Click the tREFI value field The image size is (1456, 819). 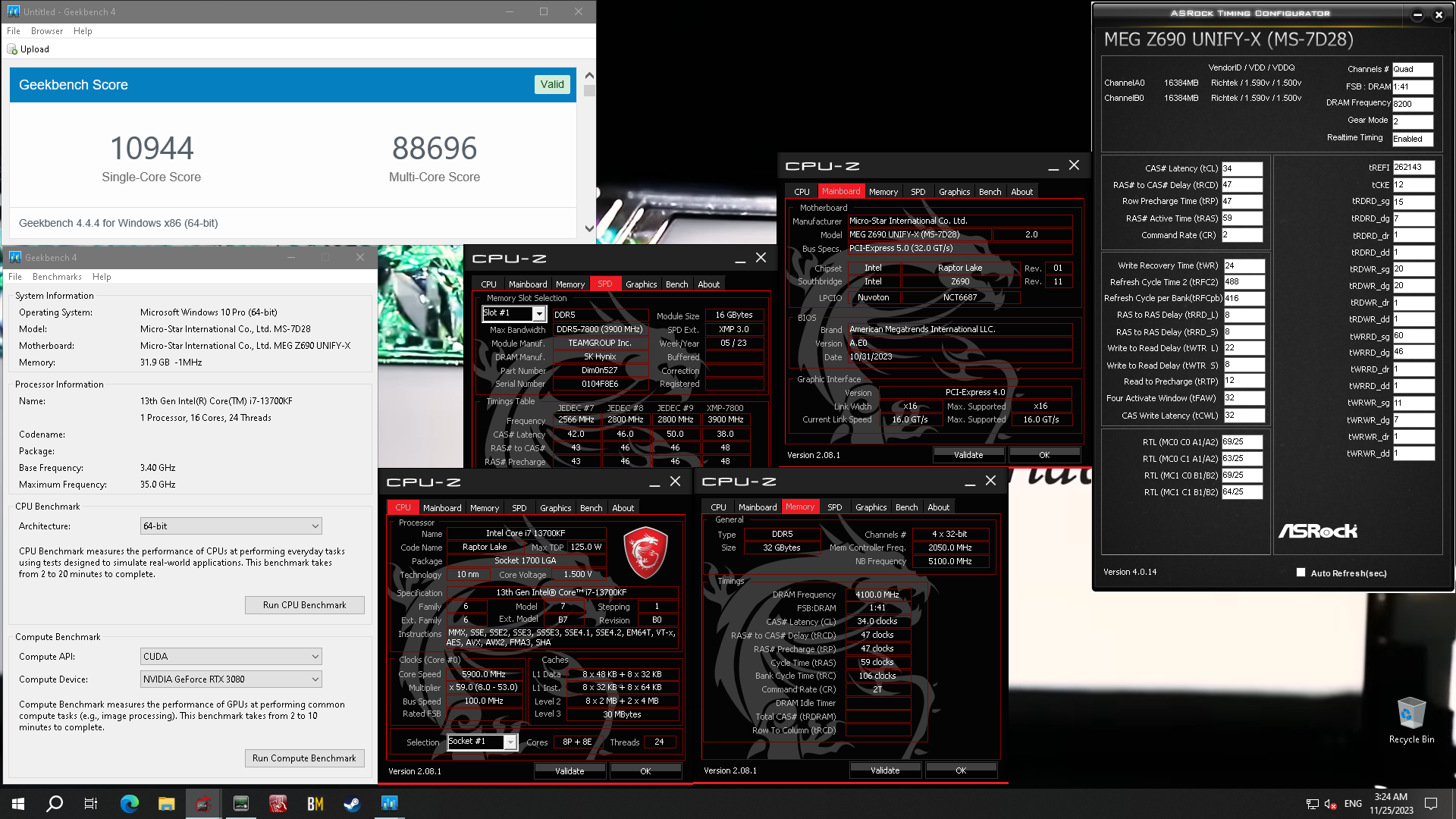[x=1414, y=168]
